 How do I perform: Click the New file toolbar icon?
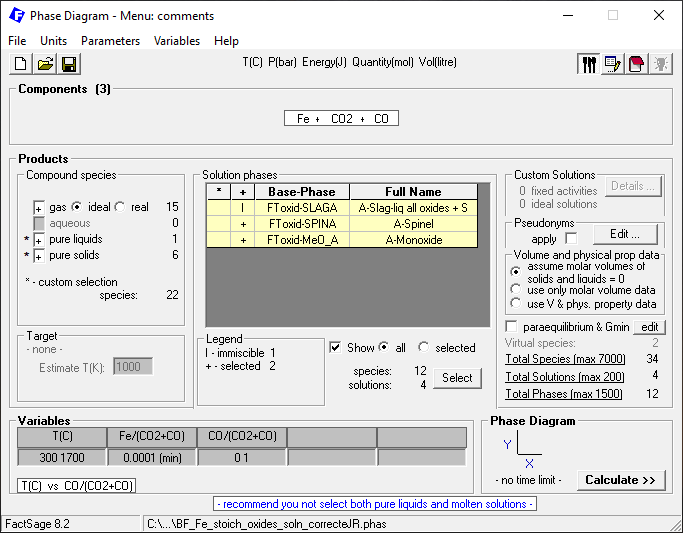(20, 64)
